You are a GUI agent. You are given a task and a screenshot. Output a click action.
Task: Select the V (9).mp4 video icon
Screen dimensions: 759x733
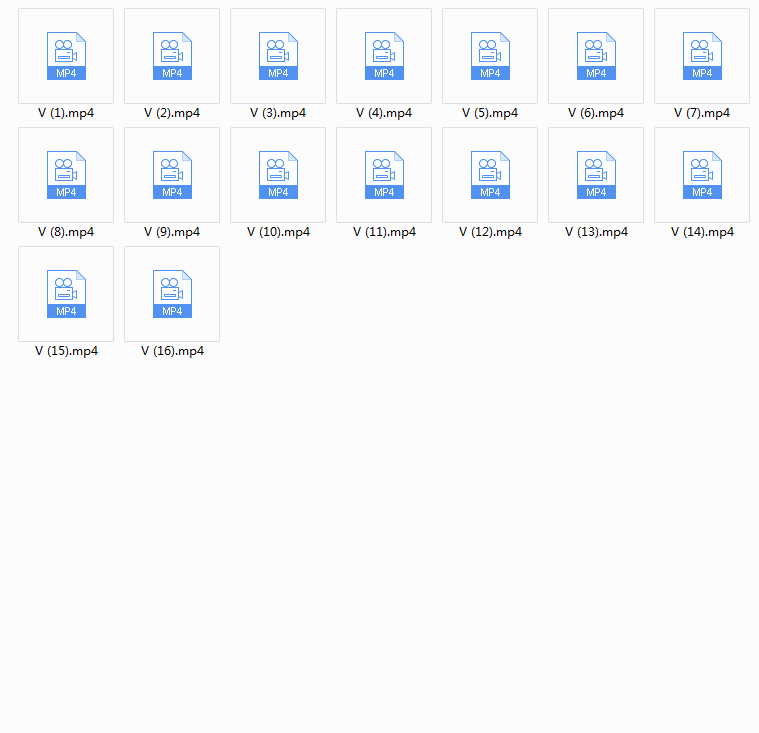click(x=172, y=175)
